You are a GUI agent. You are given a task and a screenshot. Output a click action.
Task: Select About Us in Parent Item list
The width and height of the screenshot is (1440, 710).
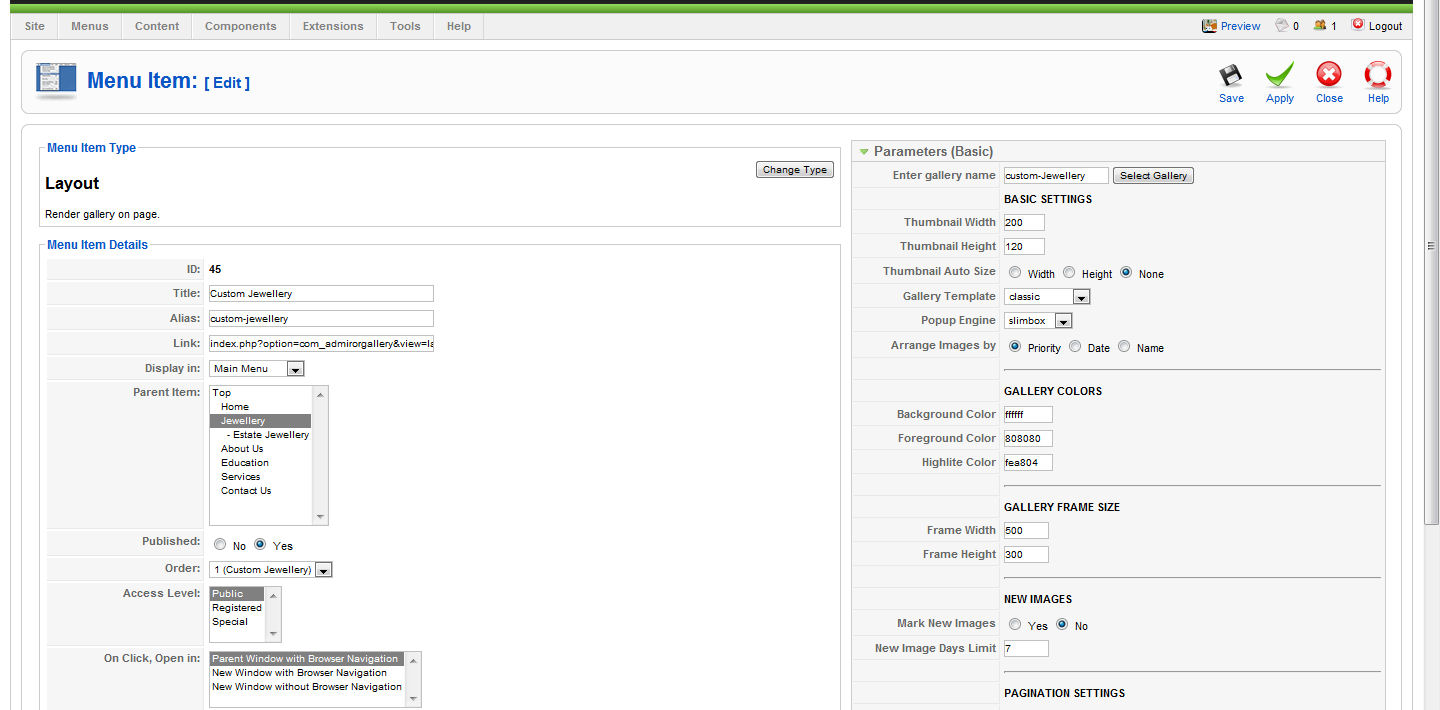click(x=260, y=449)
